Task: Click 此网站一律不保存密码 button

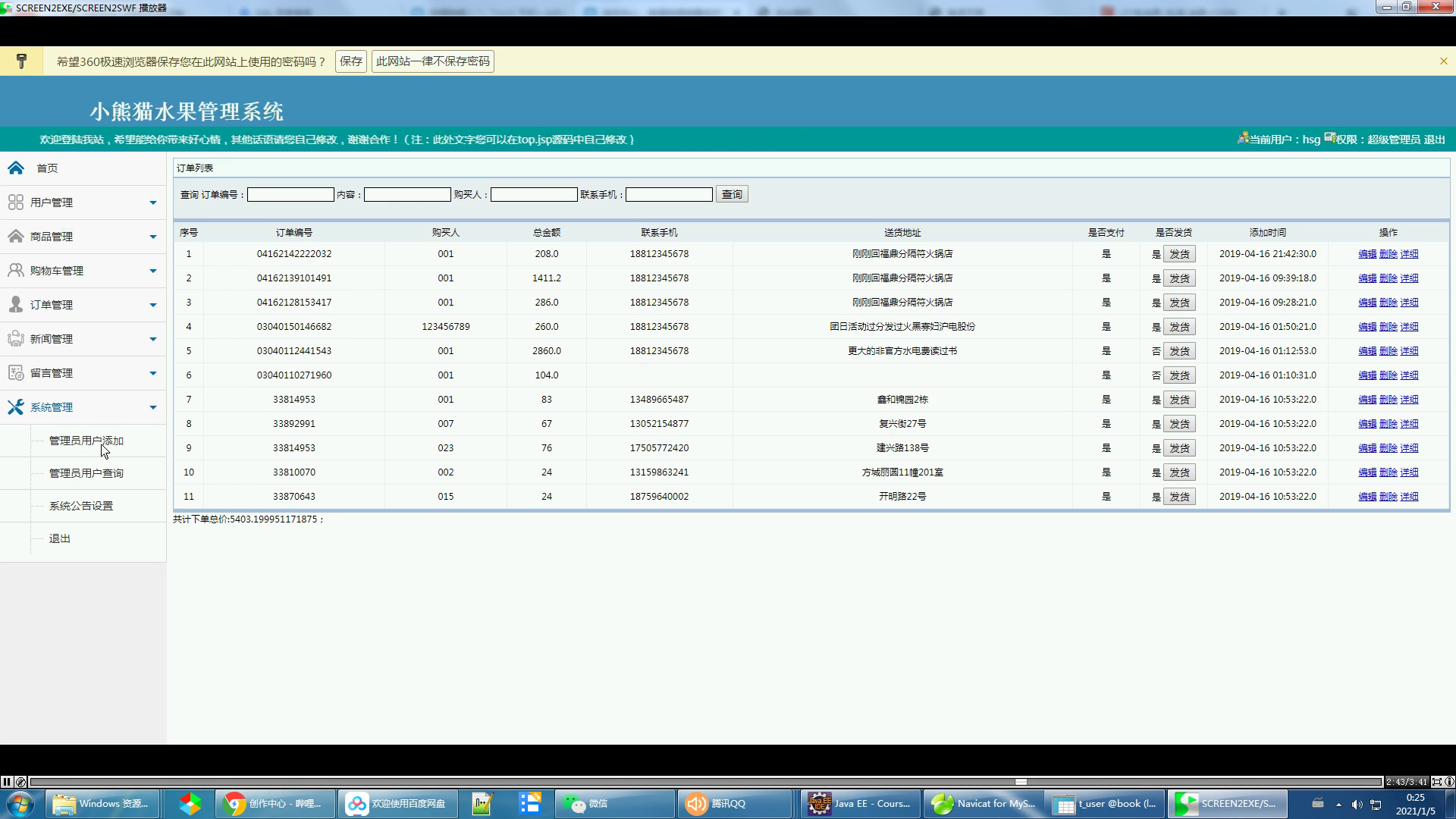Action: [433, 61]
